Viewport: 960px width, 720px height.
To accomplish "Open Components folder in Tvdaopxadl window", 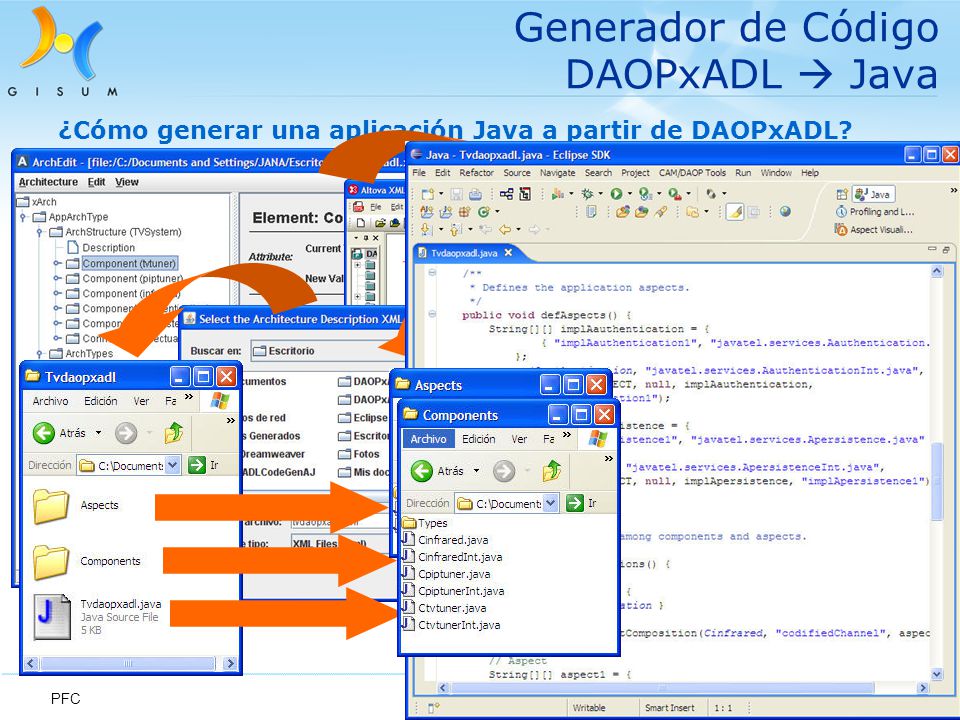I will coord(51,561).
